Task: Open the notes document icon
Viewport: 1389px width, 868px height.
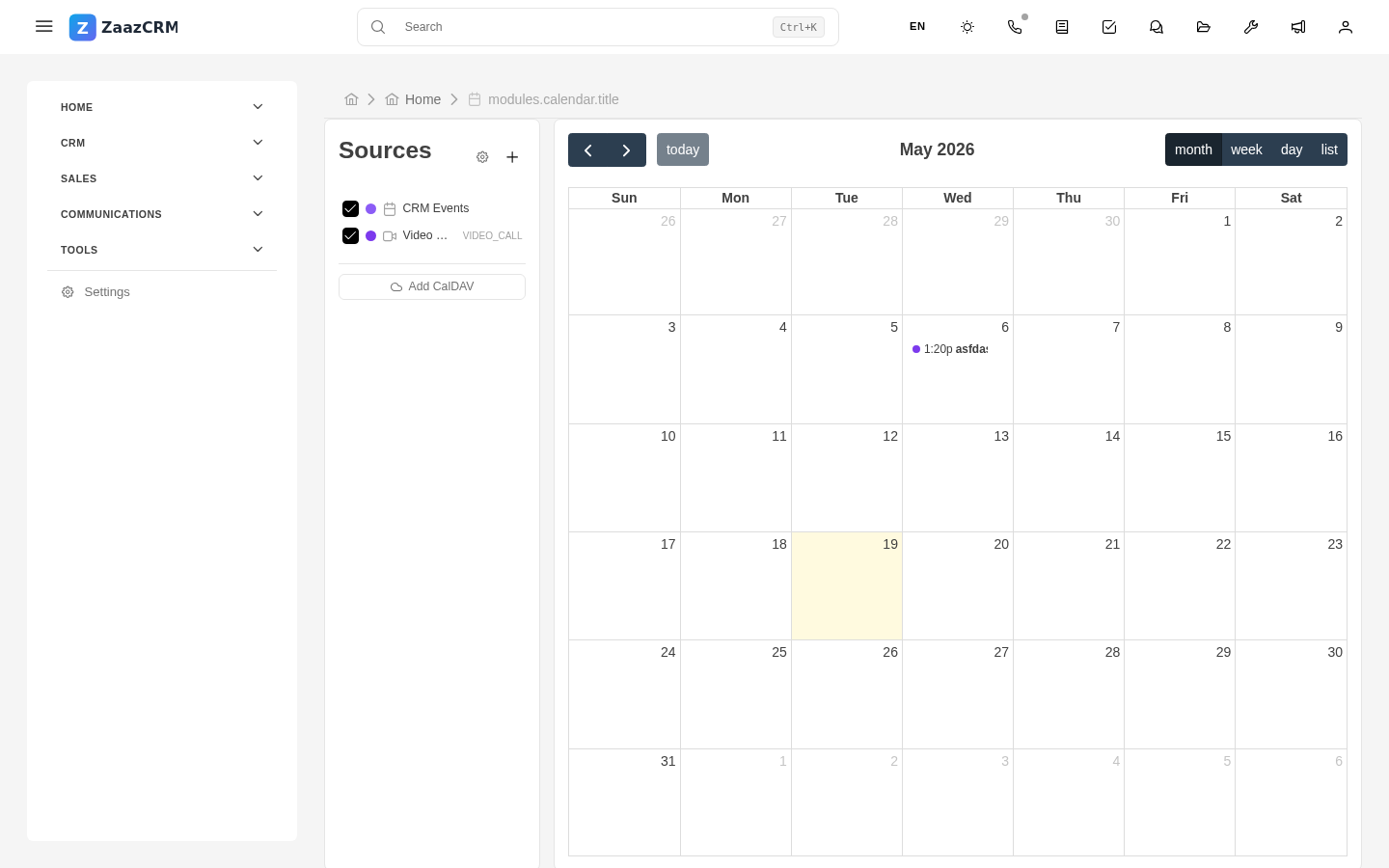Action: [x=1062, y=27]
